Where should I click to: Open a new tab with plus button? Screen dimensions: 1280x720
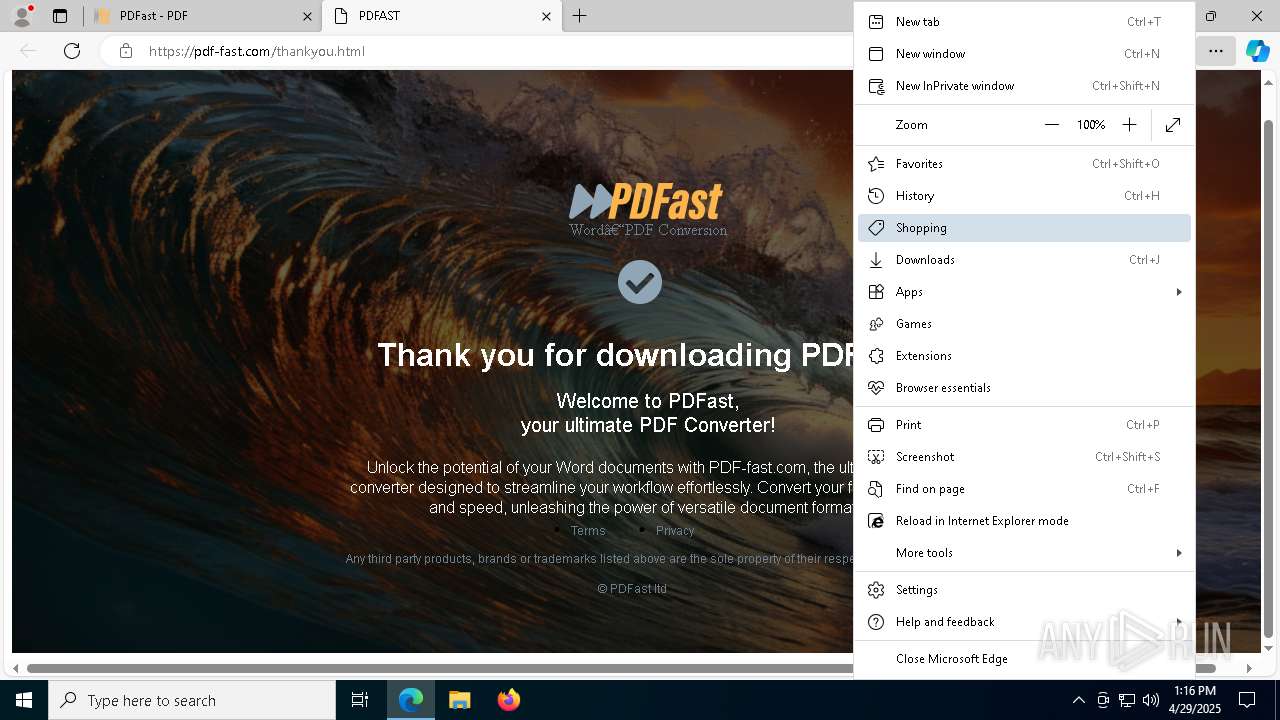pyautogui.click(x=579, y=16)
